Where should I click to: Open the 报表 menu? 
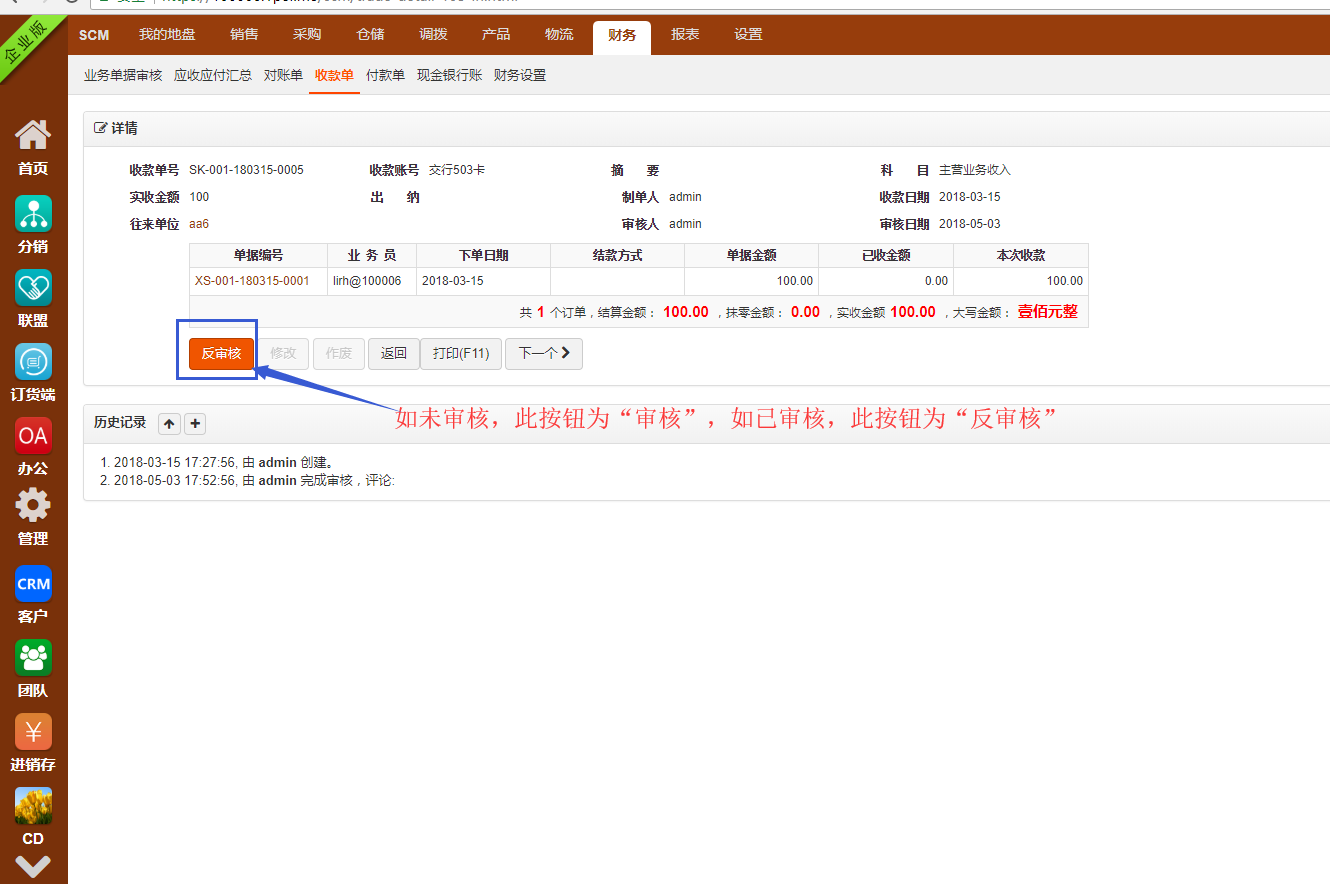(685, 35)
